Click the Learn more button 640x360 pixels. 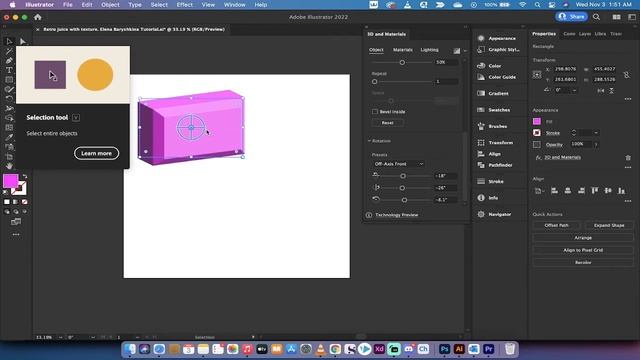(x=96, y=153)
